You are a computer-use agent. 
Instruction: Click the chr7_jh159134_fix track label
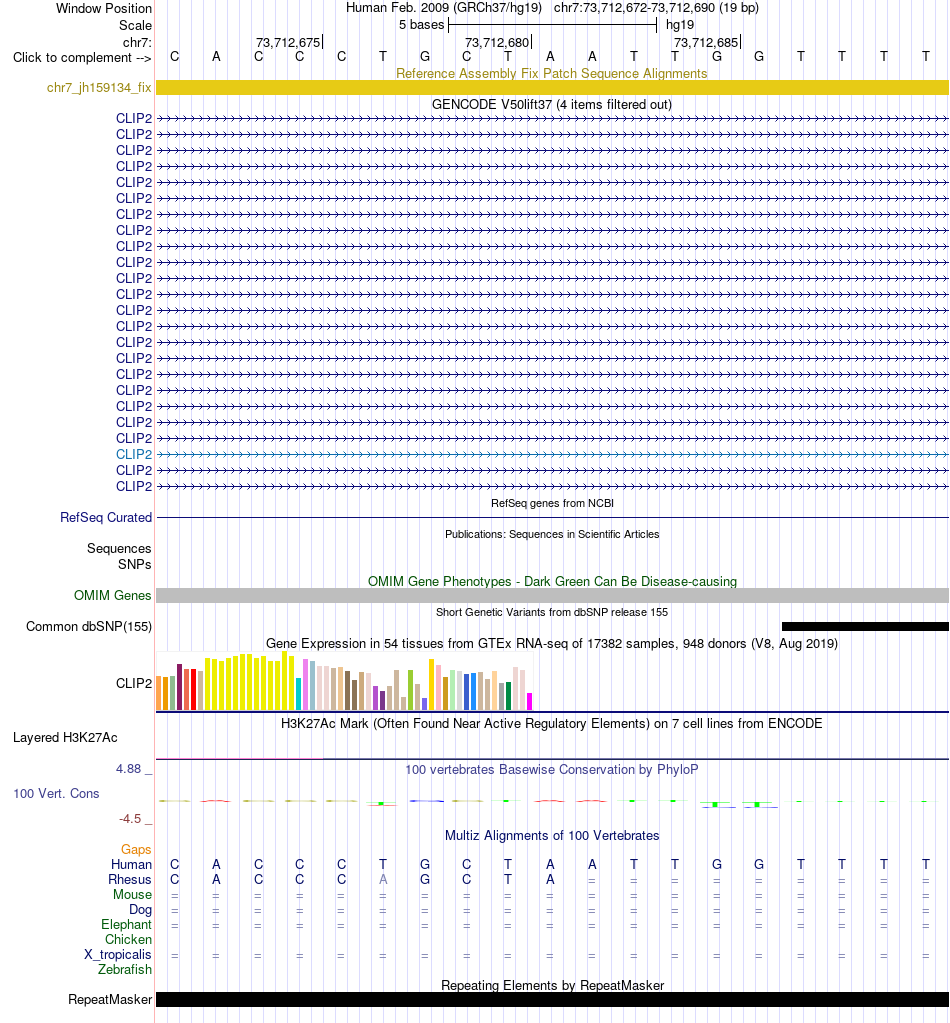pyautogui.click(x=99, y=87)
